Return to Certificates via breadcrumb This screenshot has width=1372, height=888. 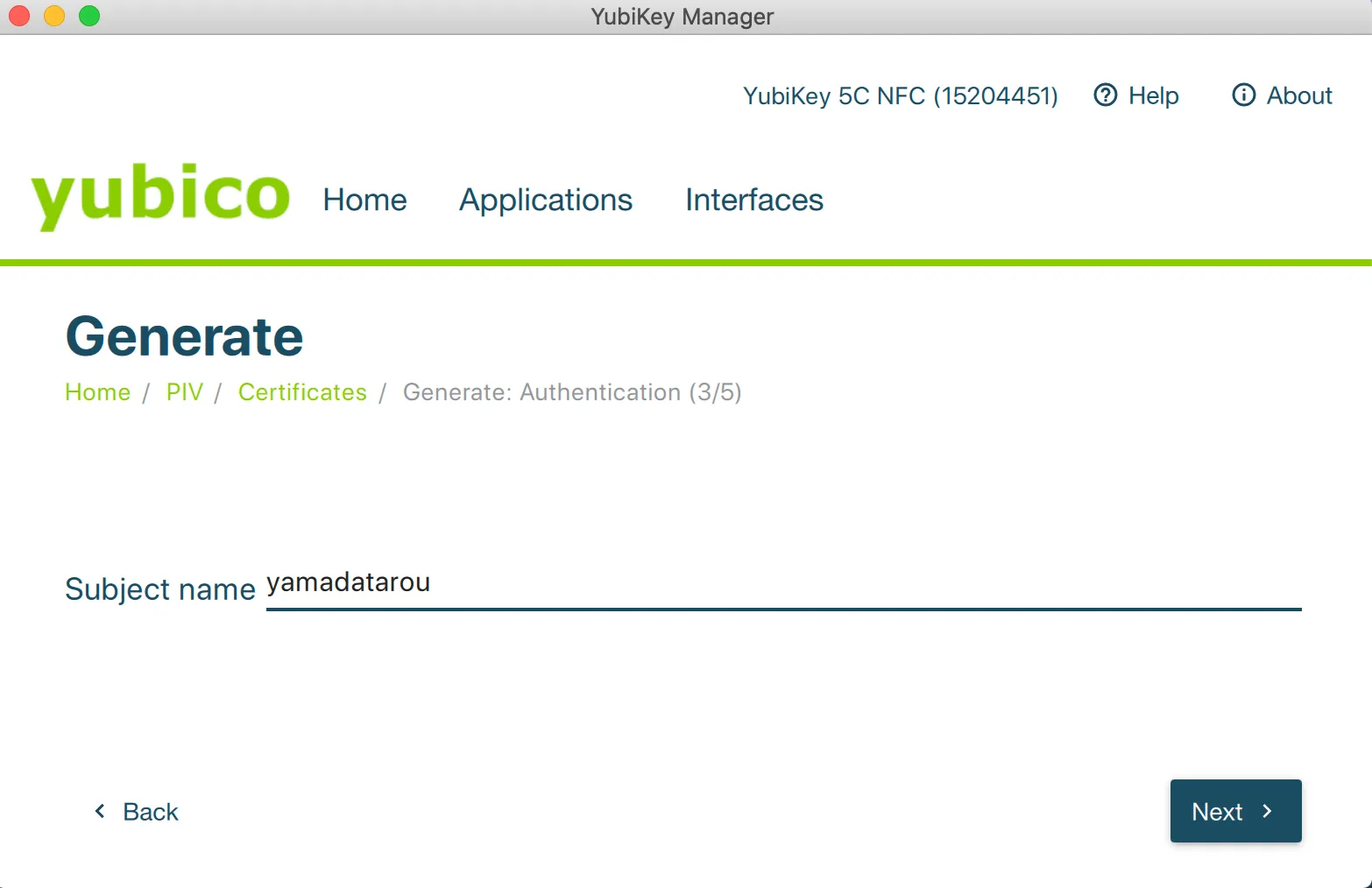[302, 392]
